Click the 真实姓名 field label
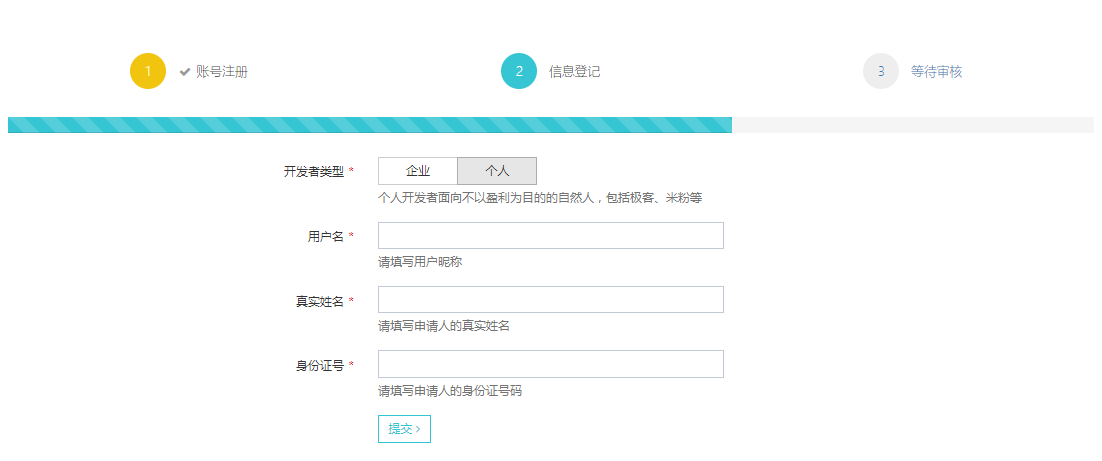Image resolution: width=1102 pixels, height=461 pixels. click(320, 301)
